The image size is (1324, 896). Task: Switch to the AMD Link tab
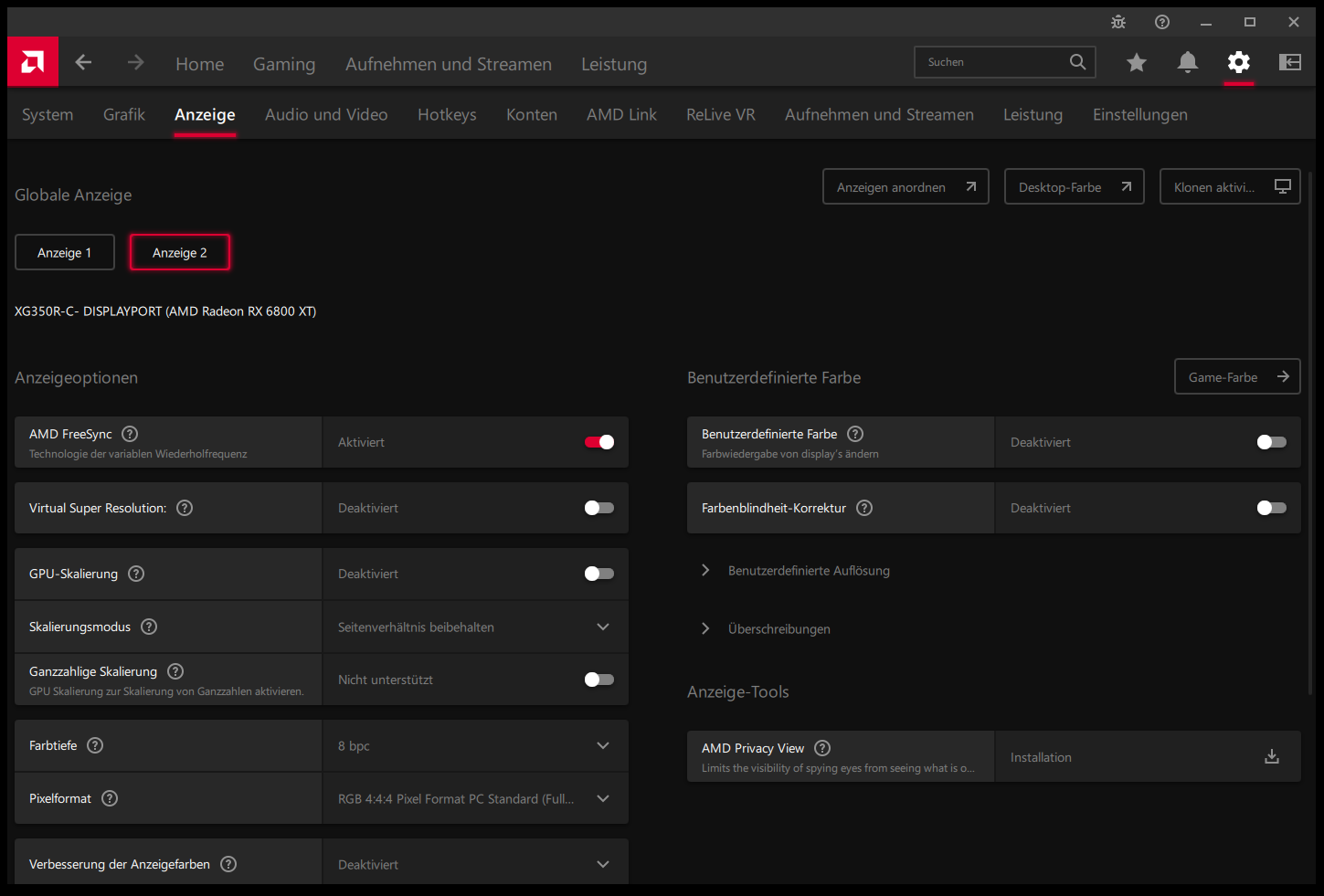coord(621,114)
